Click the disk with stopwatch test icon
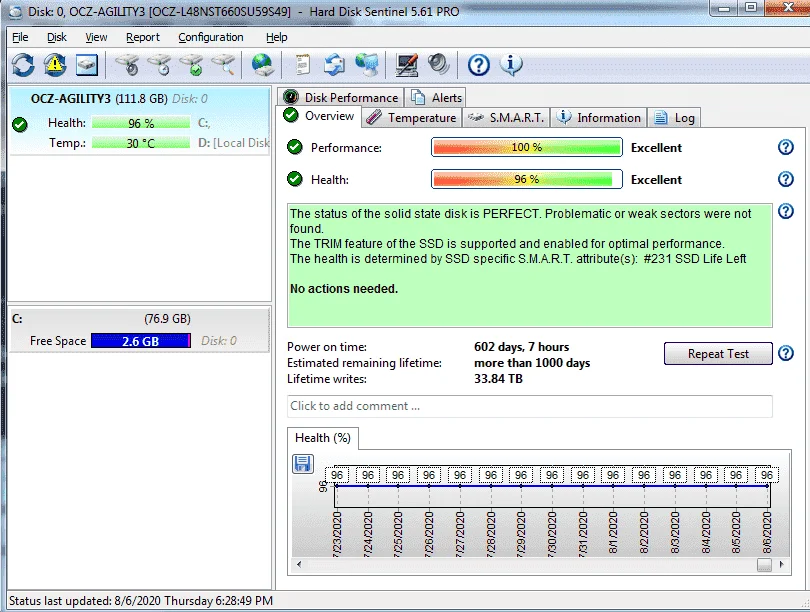This screenshot has width=810, height=612. [160, 65]
